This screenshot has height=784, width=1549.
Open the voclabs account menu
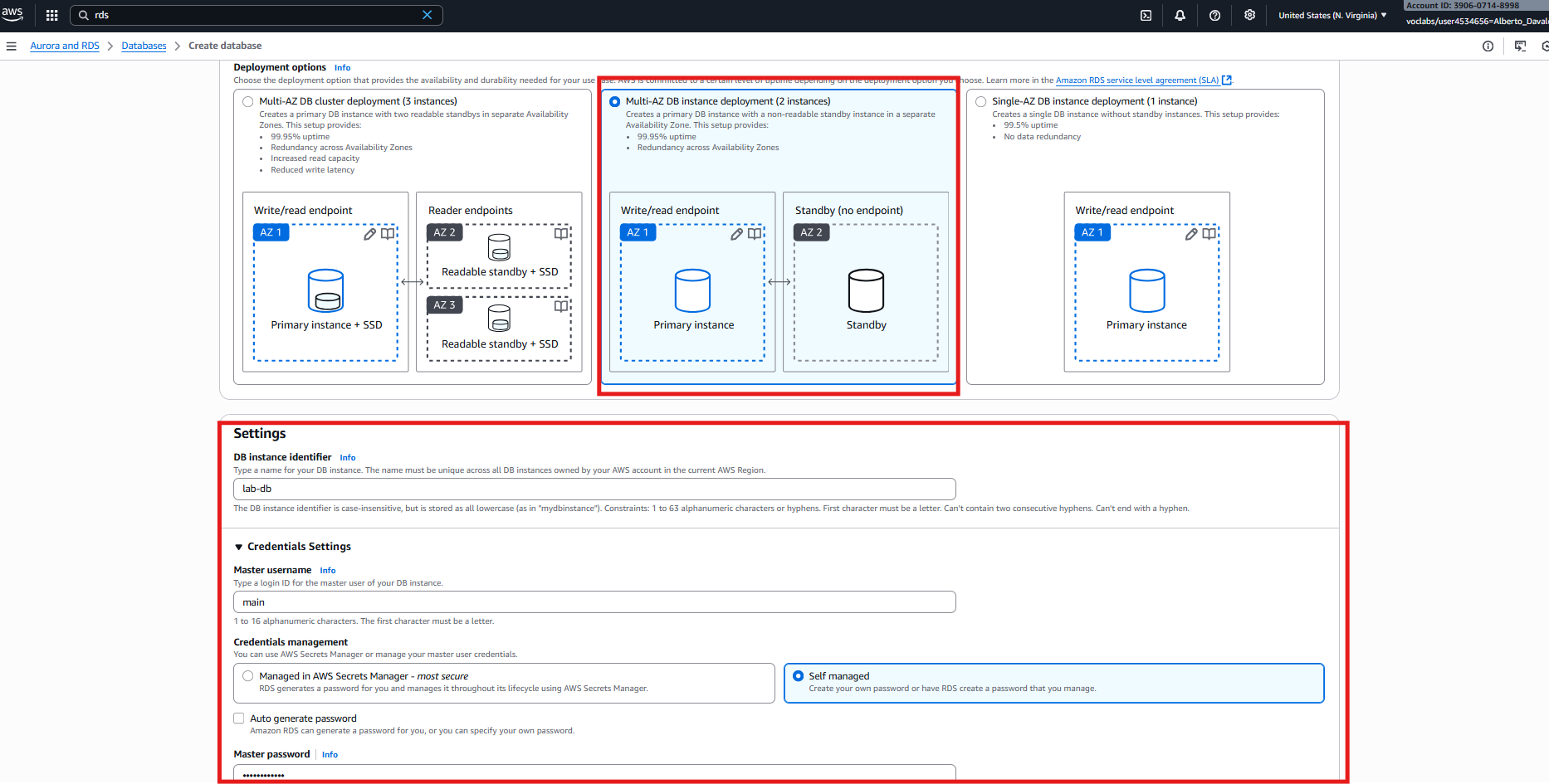[x=1475, y=21]
